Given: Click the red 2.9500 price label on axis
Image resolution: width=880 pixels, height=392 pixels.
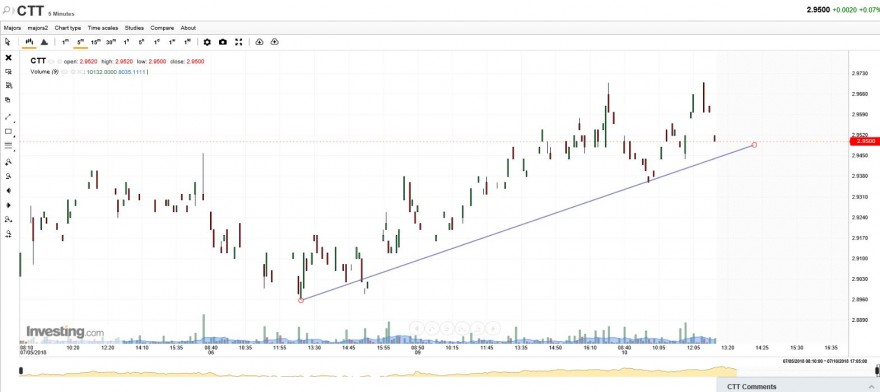Looking at the screenshot, I should coord(865,141).
